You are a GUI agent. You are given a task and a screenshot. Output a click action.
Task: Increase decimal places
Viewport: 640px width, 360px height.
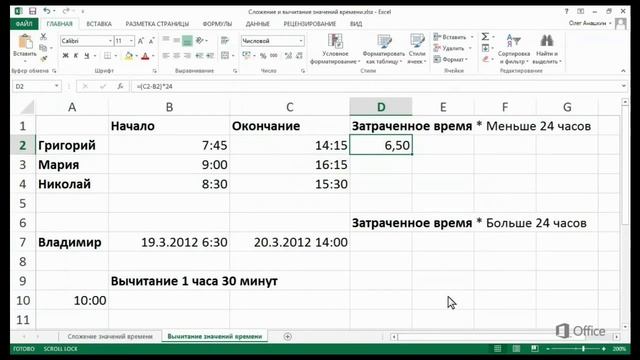288,56
